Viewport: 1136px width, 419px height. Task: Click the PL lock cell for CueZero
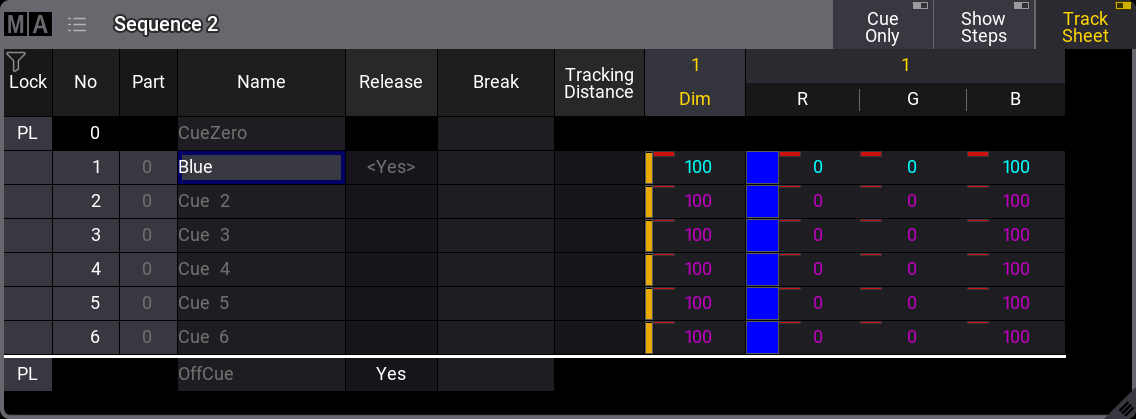click(x=27, y=134)
